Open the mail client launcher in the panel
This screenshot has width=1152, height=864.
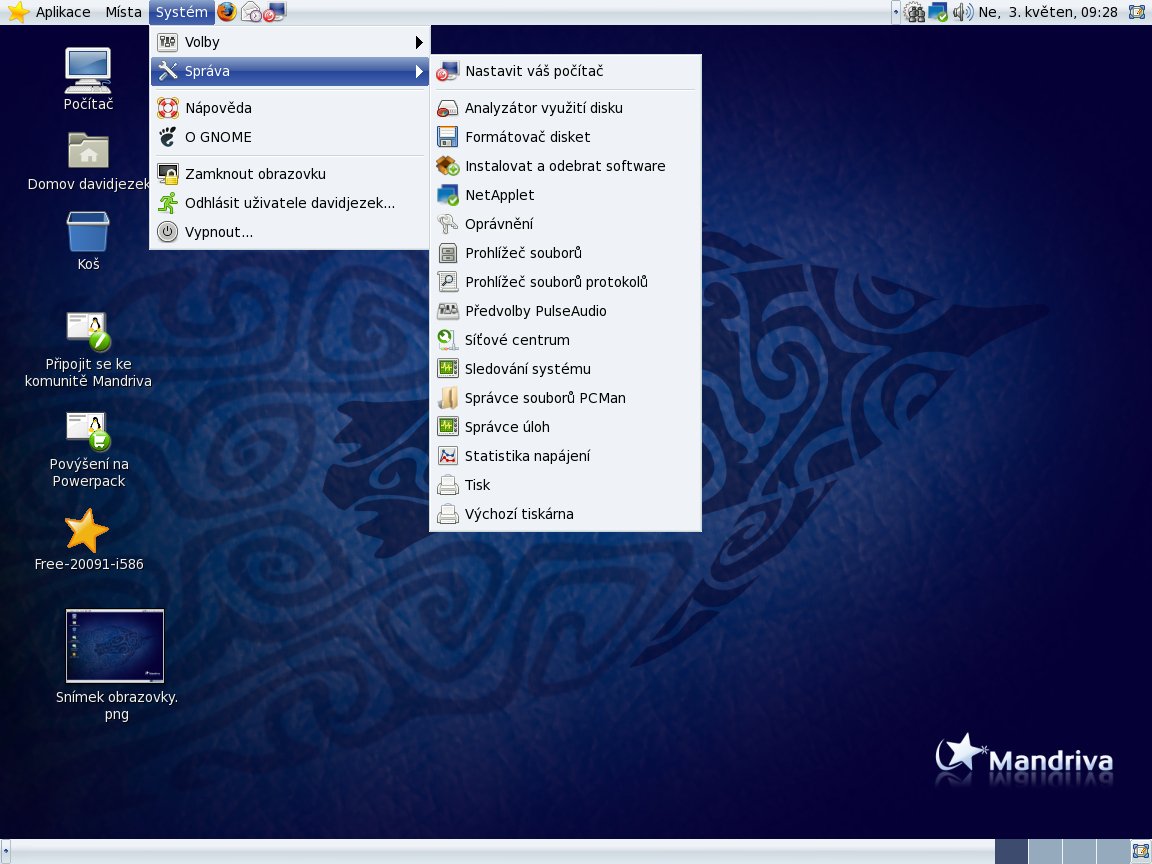click(251, 12)
